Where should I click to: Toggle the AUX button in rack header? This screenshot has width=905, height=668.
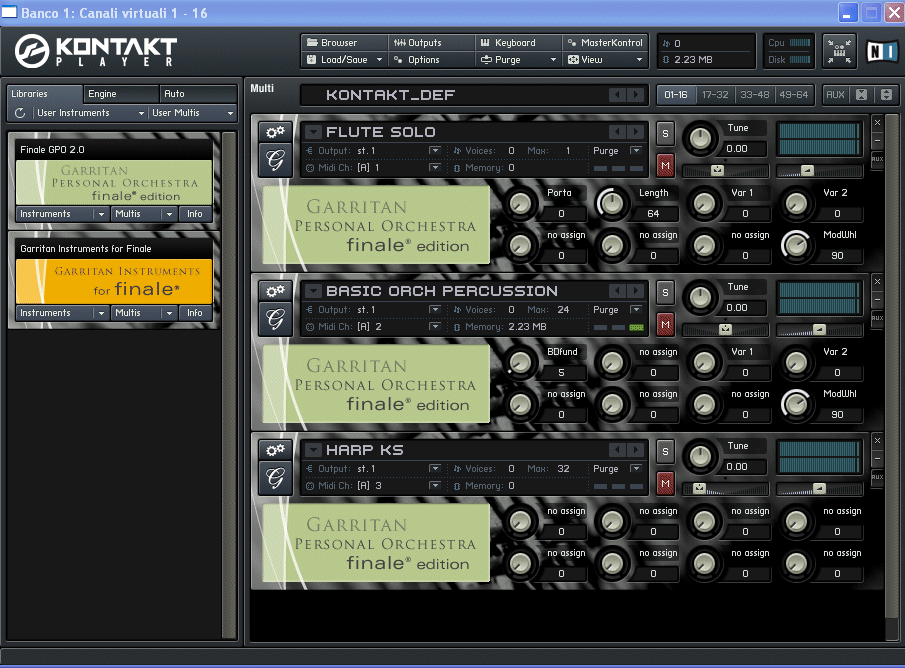835,95
